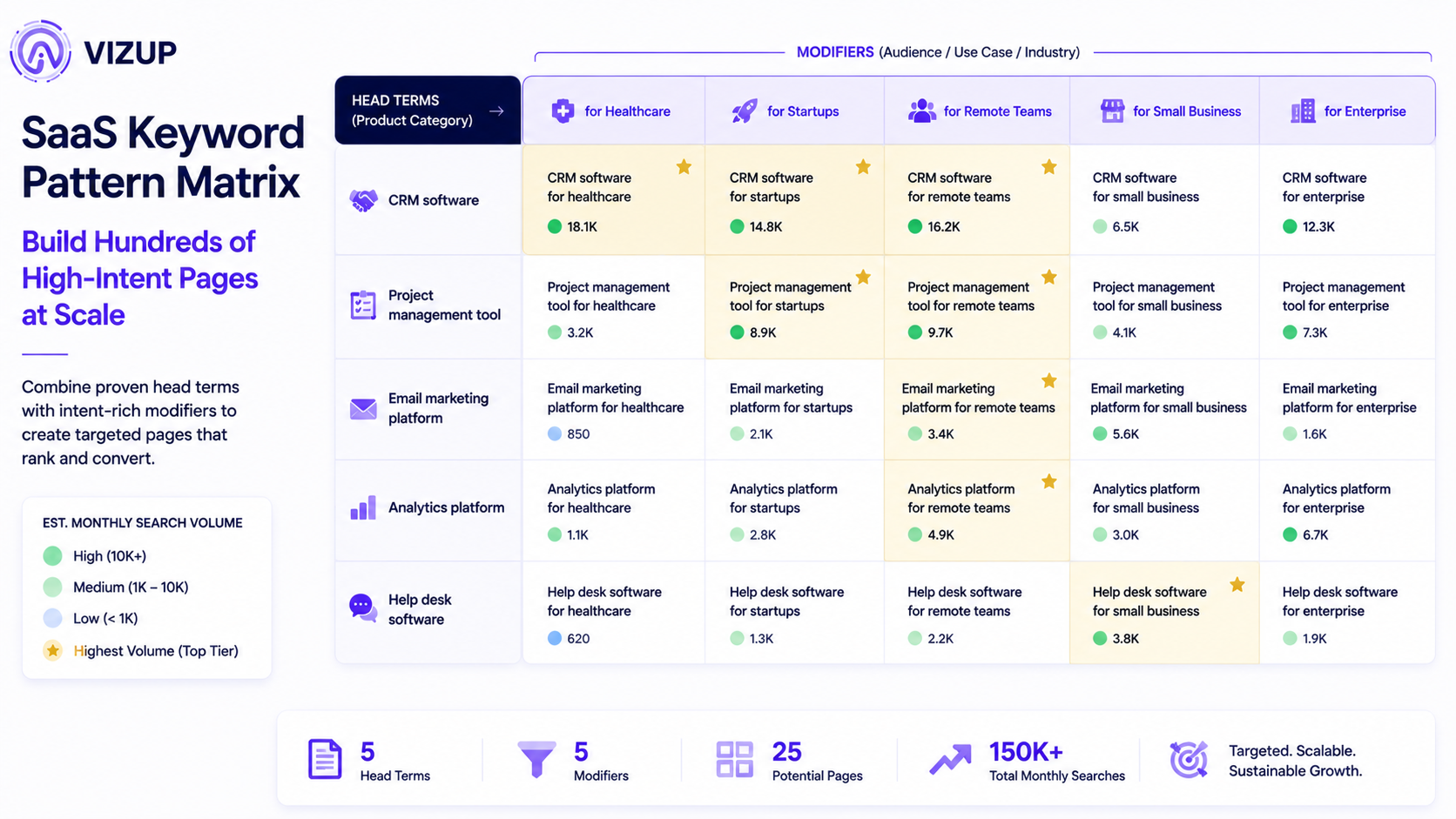
Task: Click the remote teams people icon
Action: (x=921, y=111)
